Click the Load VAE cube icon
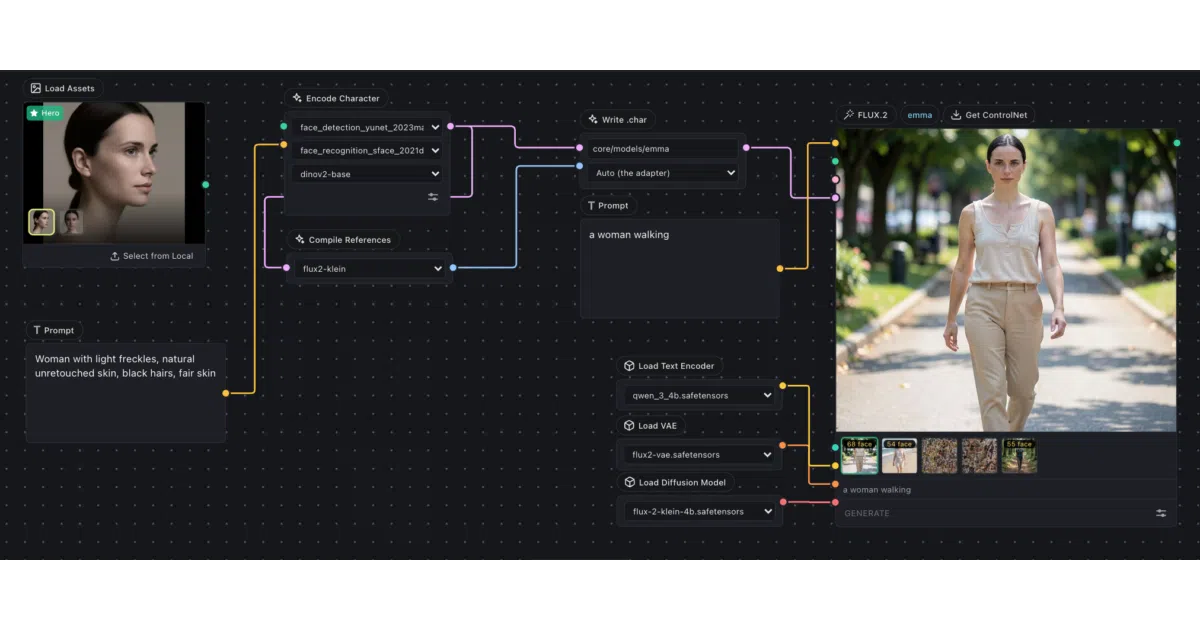This screenshot has height=630, width=1200. click(x=629, y=426)
